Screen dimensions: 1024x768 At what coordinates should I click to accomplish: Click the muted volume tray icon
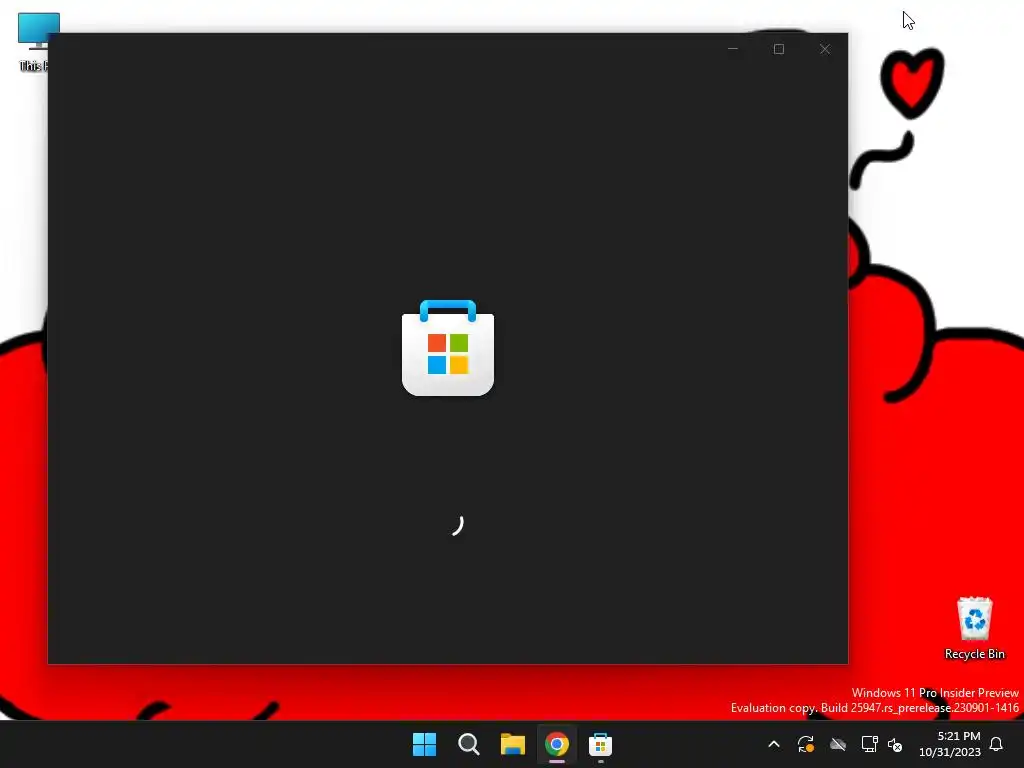click(x=895, y=744)
